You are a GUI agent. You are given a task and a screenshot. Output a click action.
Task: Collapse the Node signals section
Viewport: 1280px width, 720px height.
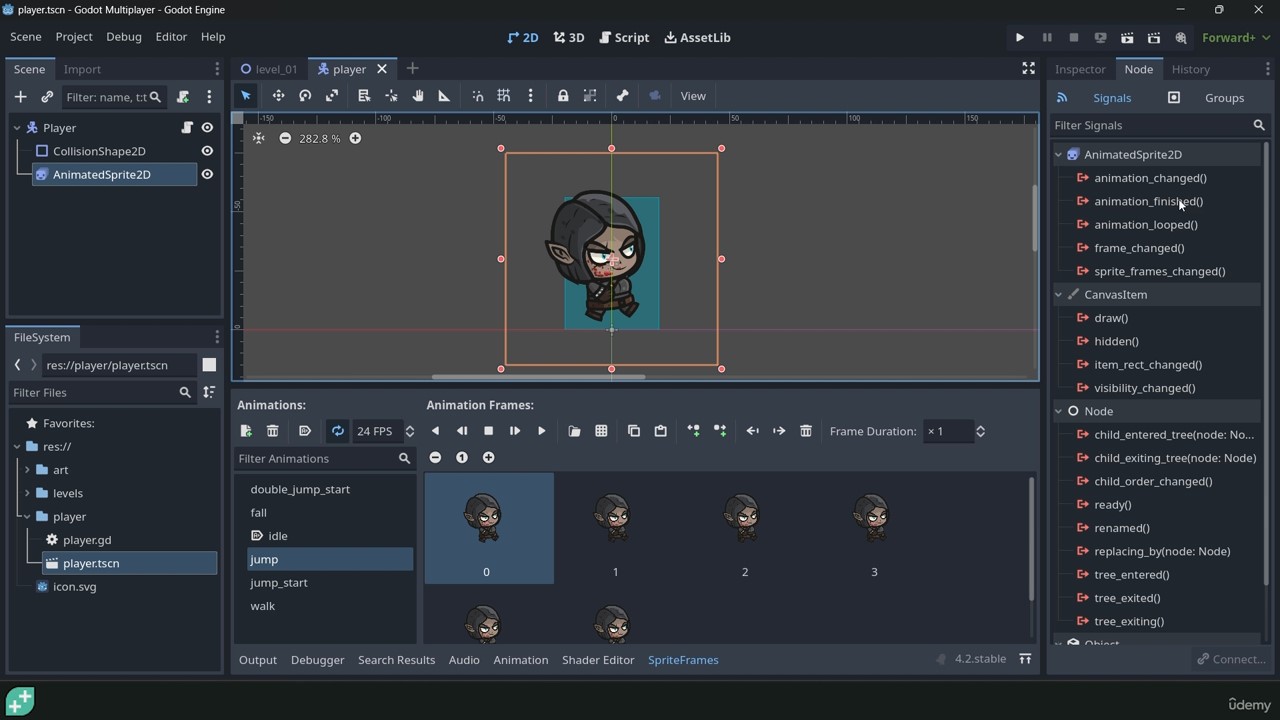click(1059, 411)
